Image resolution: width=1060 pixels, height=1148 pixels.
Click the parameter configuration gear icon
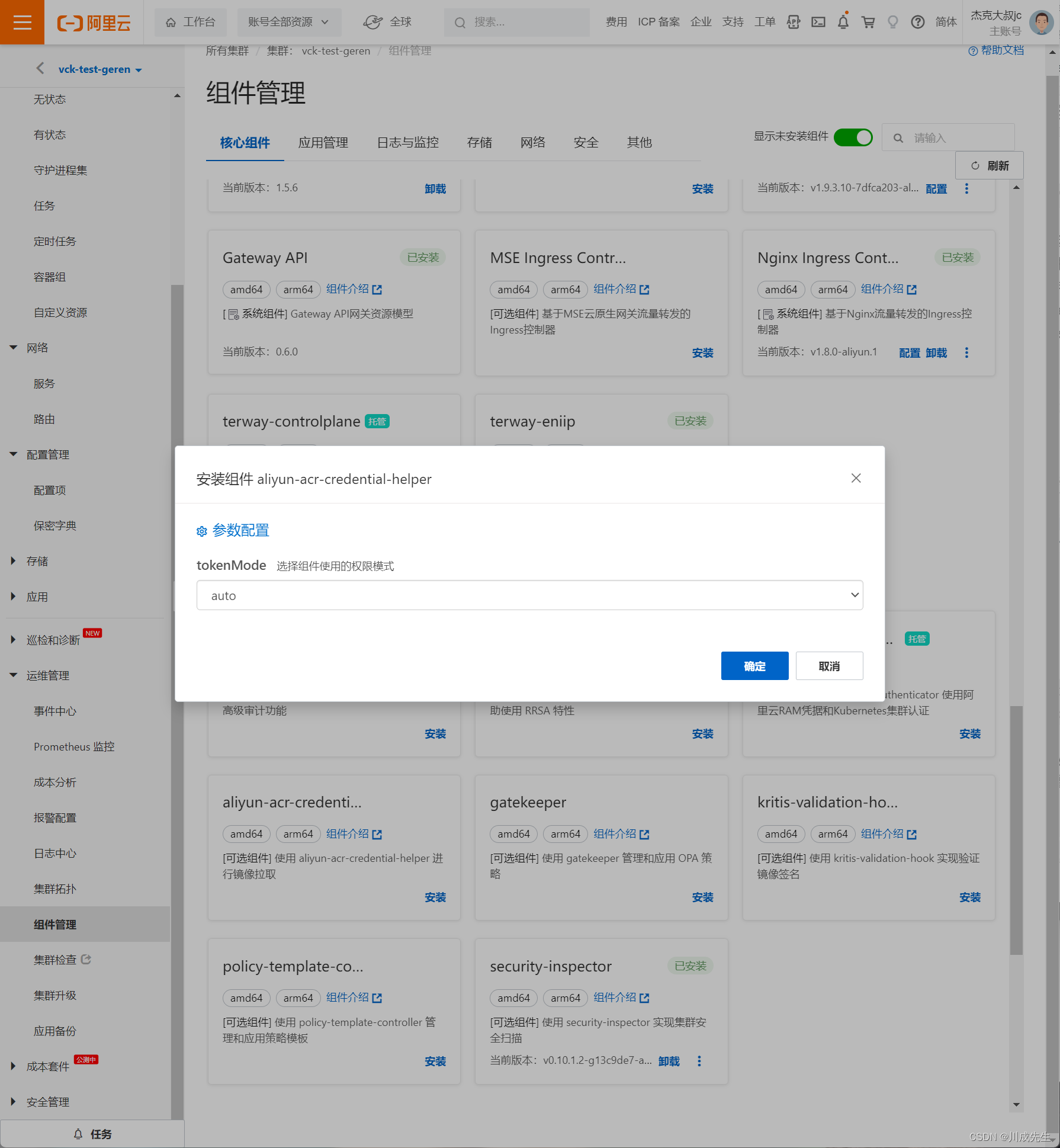click(201, 531)
